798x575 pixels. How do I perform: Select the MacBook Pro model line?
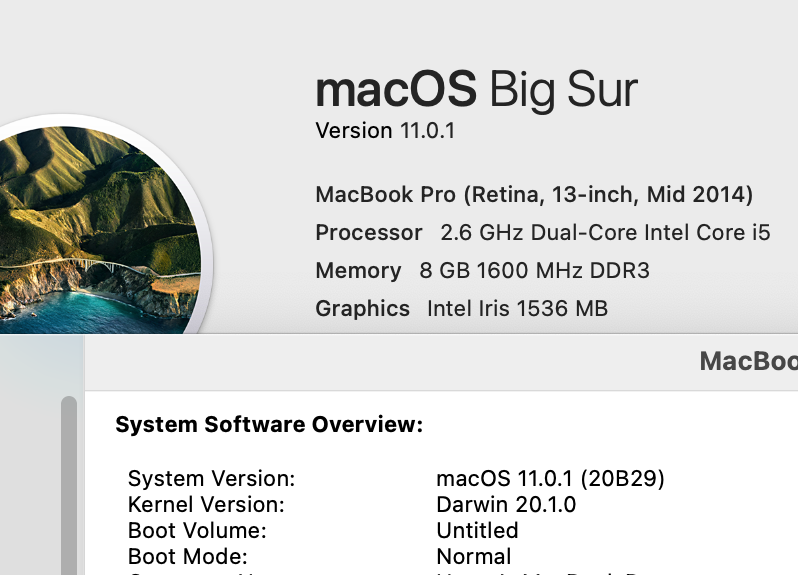click(x=534, y=194)
